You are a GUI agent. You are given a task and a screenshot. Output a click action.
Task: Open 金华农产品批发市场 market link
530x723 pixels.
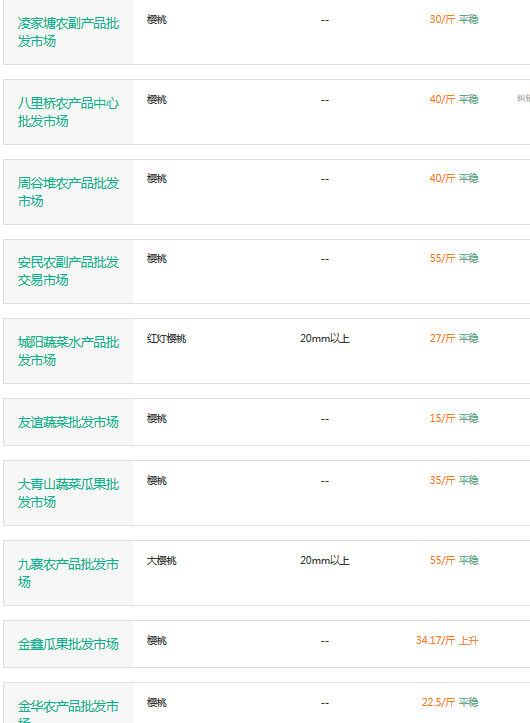pyautogui.click(x=68, y=711)
